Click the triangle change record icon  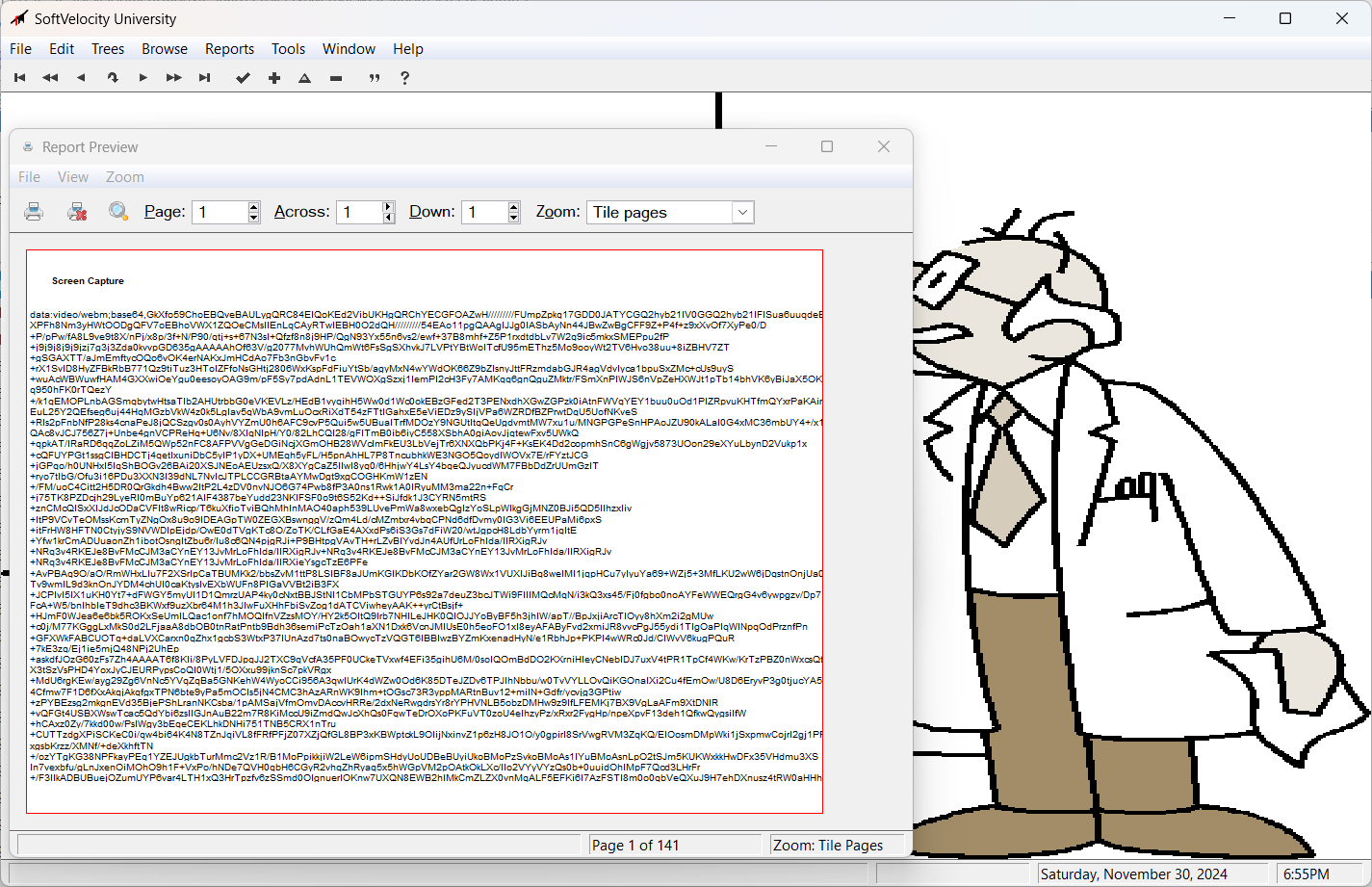(305, 78)
